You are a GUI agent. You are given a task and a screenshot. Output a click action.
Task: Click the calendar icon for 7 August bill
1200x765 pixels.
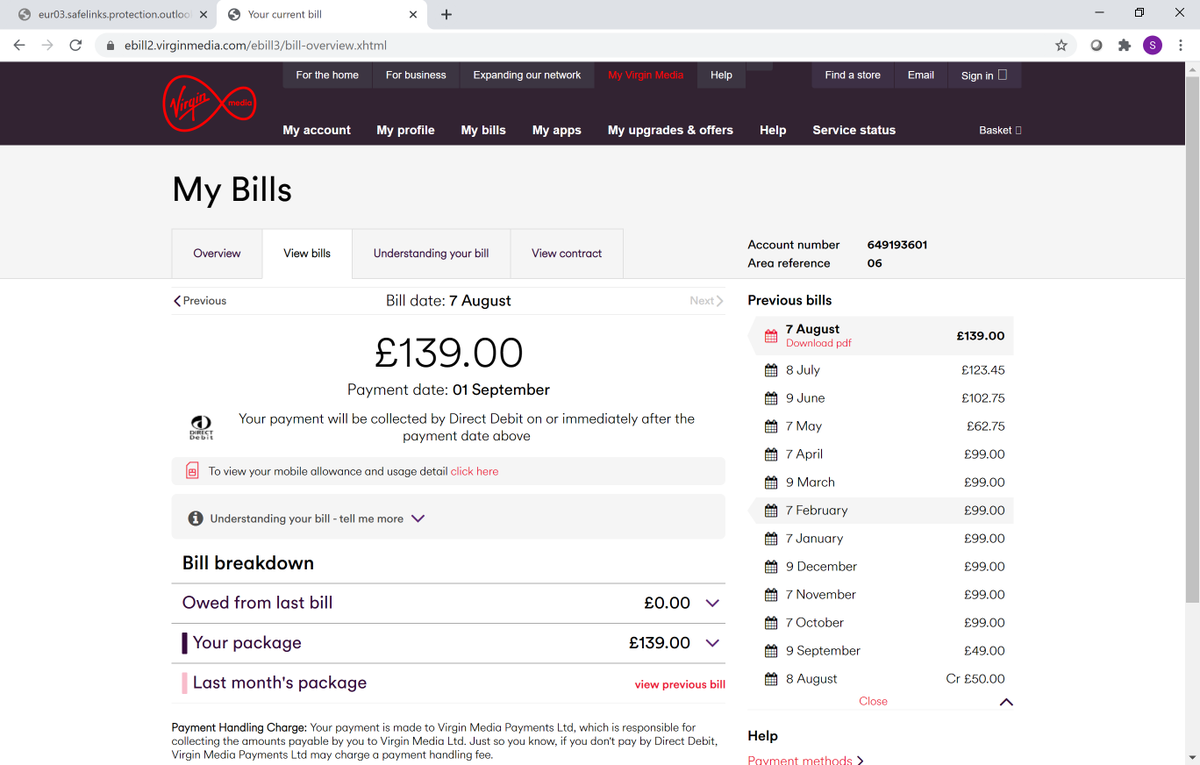pyautogui.click(x=771, y=336)
